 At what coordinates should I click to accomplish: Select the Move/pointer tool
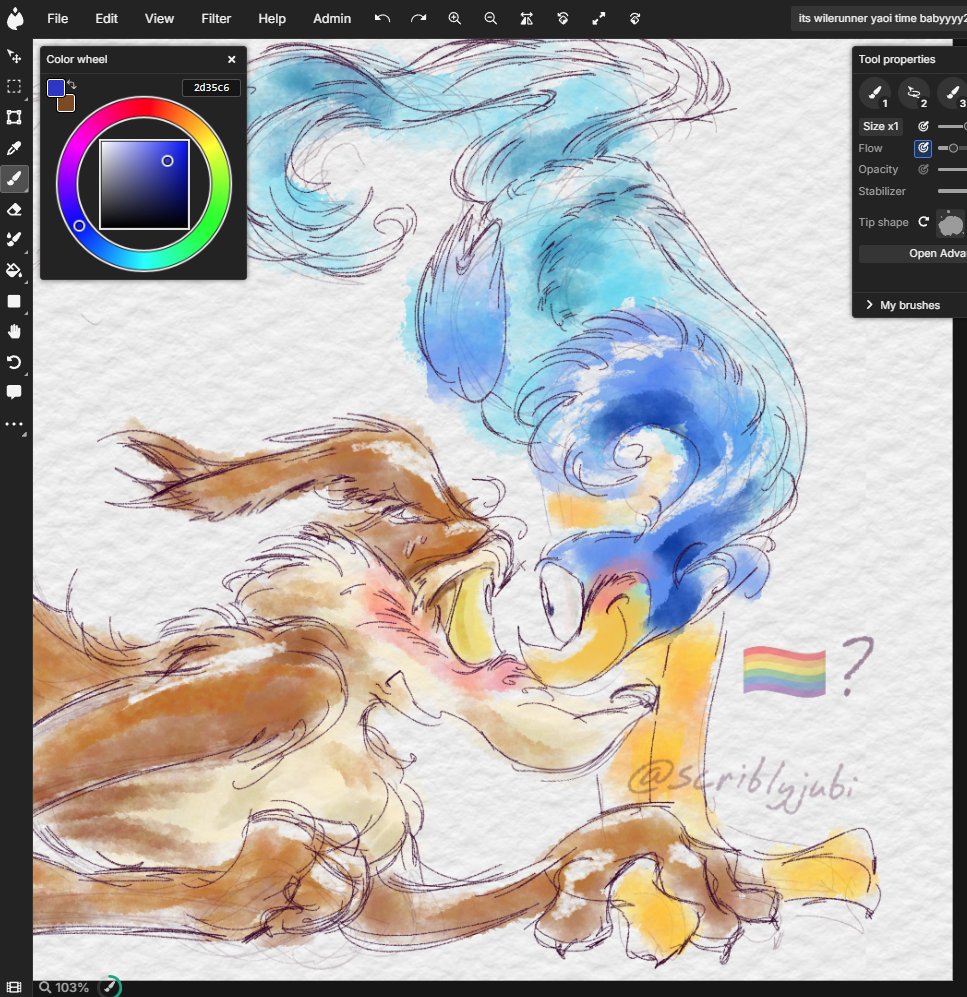click(x=14, y=57)
